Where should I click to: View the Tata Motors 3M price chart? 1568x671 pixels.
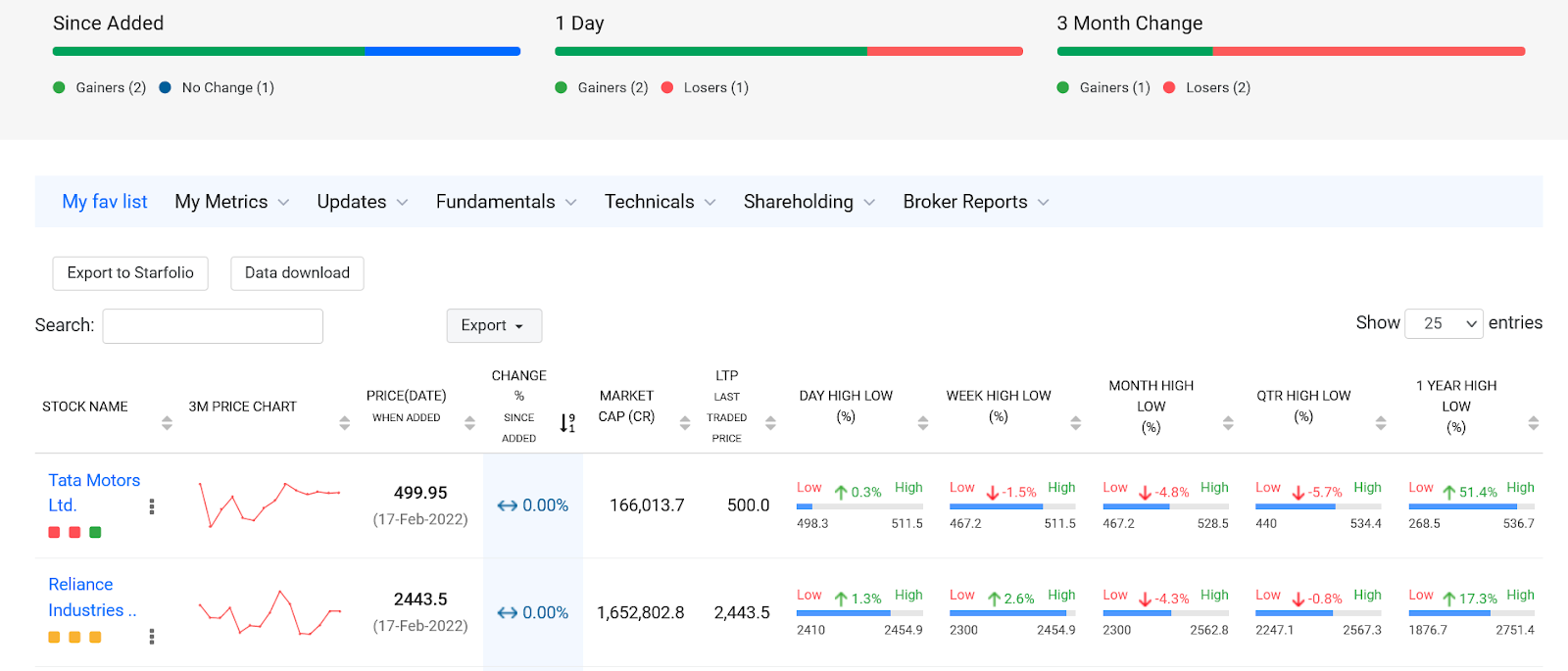(269, 503)
